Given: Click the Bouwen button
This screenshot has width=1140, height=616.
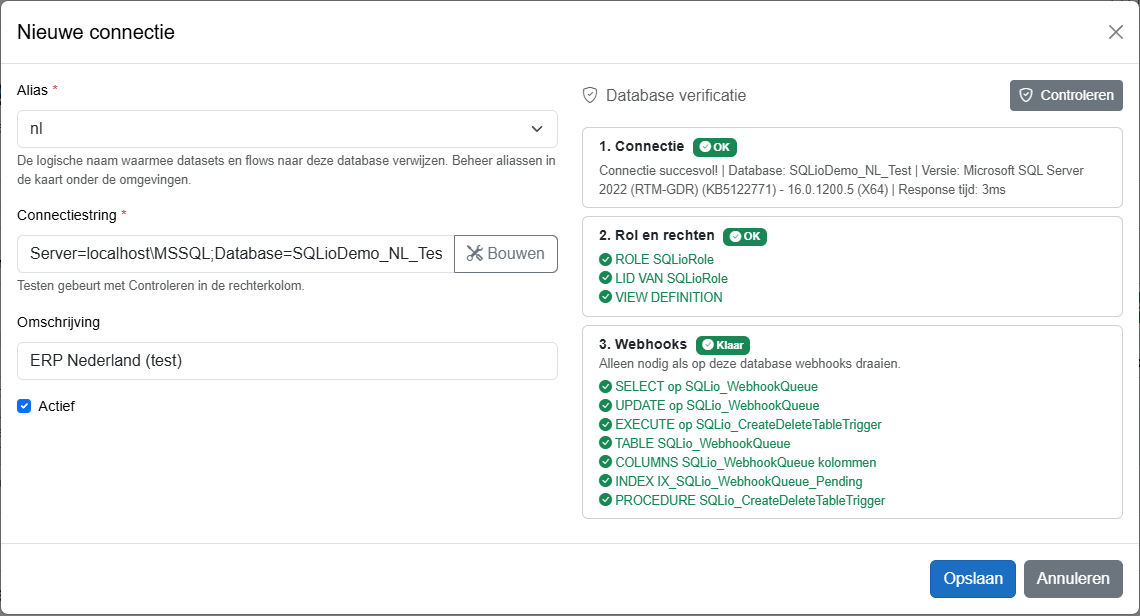Looking at the screenshot, I should (x=506, y=254).
